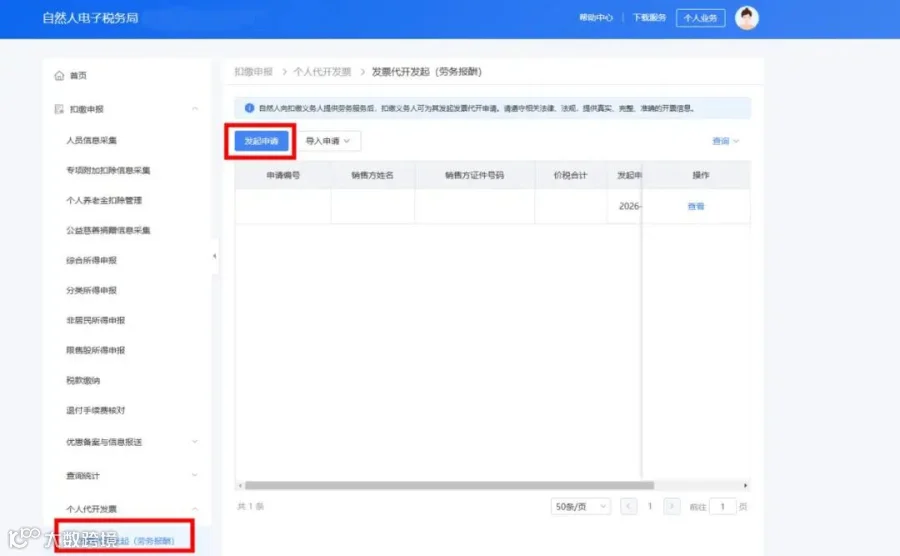Open 限售股所得申报 menu item
Screen dimensions: 900x556
[x=95, y=350]
